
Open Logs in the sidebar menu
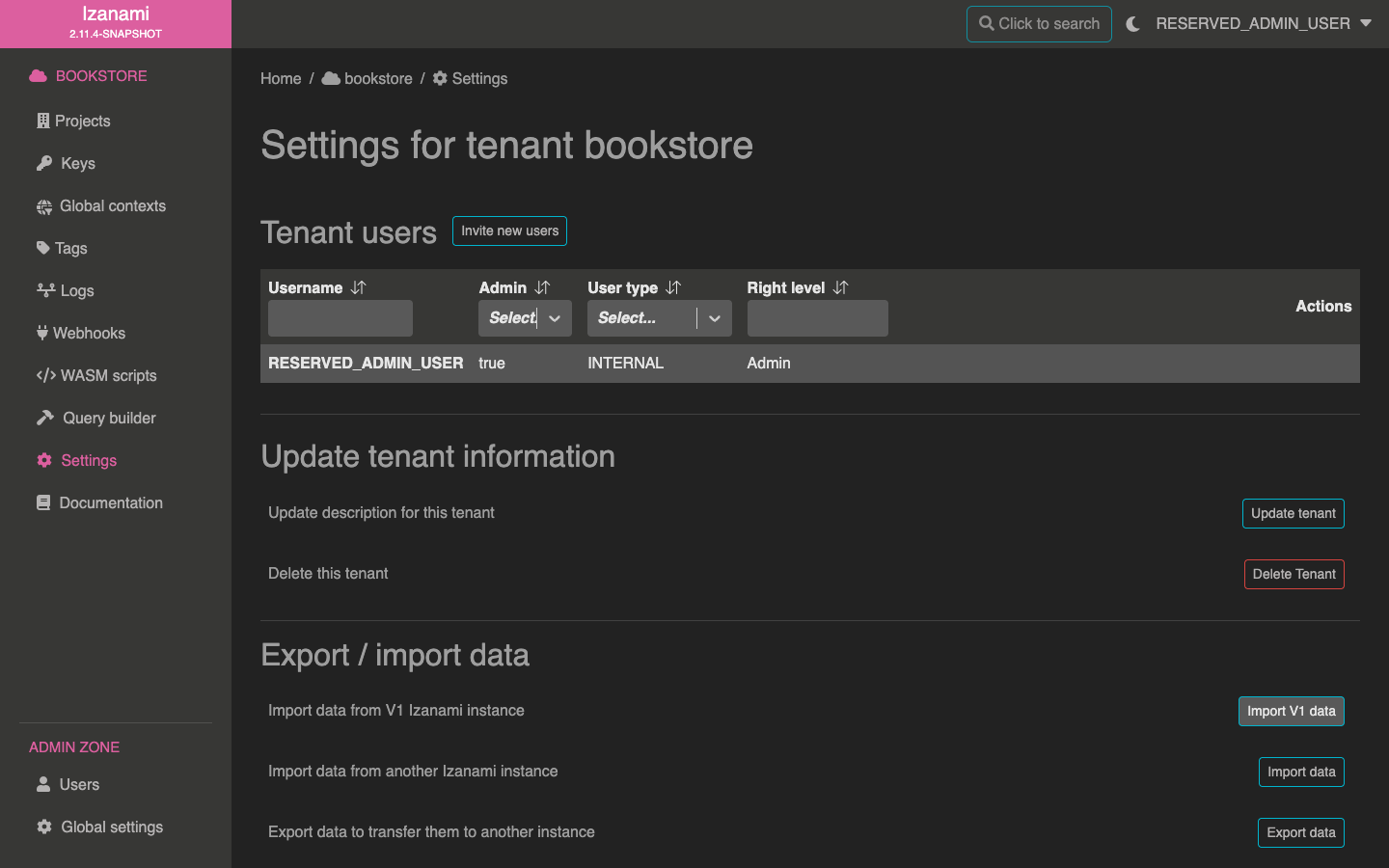(x=76, y=290)
